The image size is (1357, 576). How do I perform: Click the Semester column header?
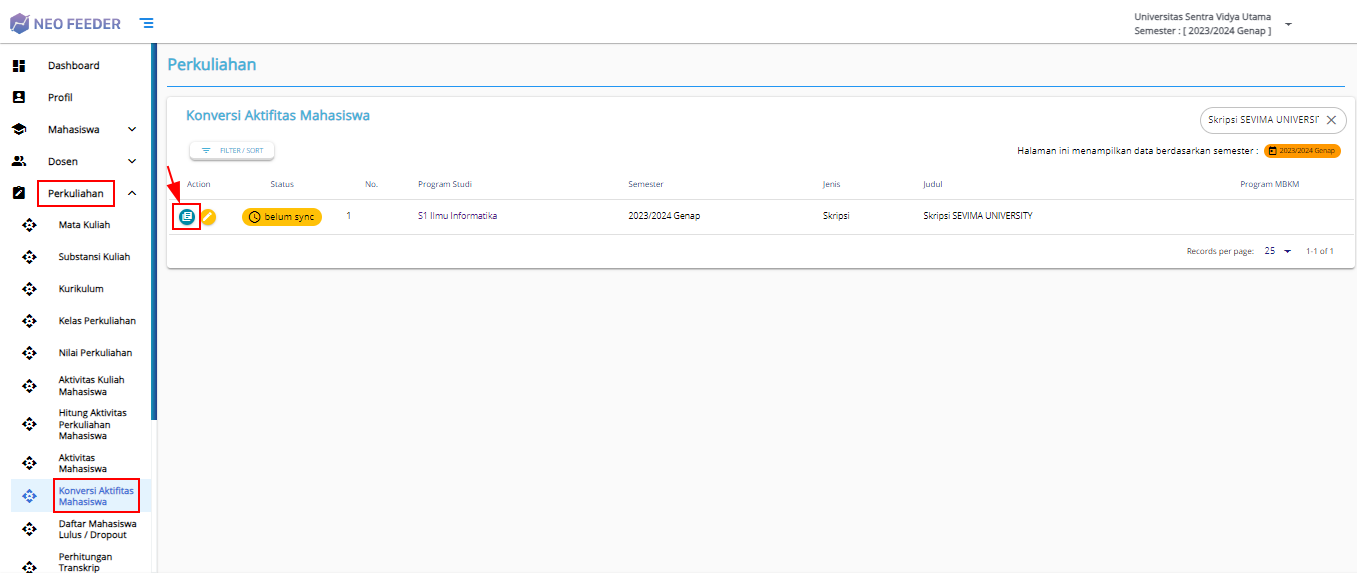646,185
